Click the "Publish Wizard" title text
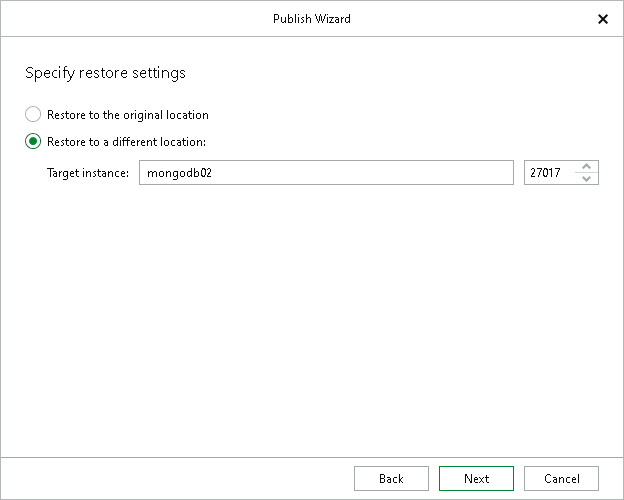The width and height of the screenshot is (624, 500). click(x=311, y=19)
